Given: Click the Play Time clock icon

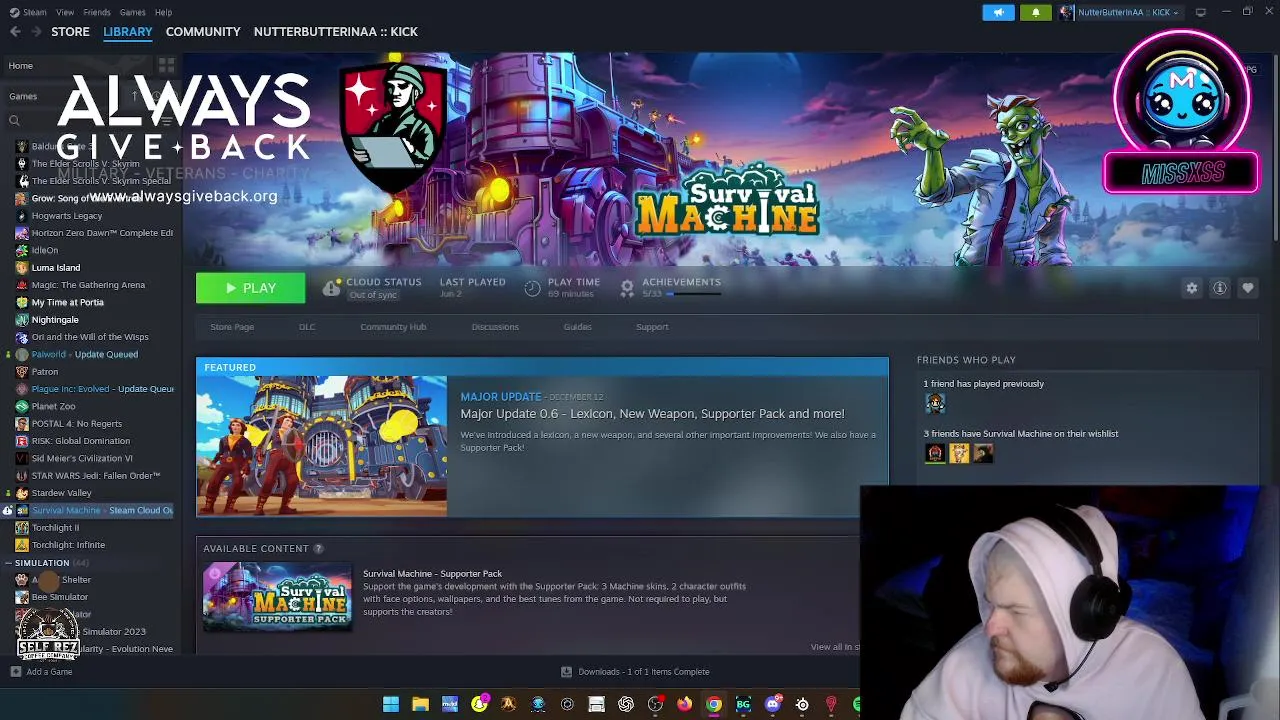Looking at the screenshot, I should [533, 288].
